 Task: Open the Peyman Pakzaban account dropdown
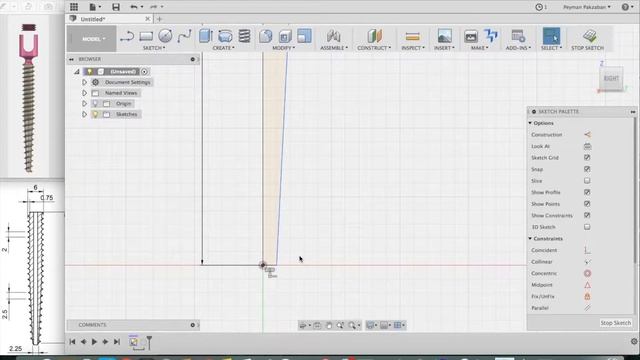pos(587,7)
